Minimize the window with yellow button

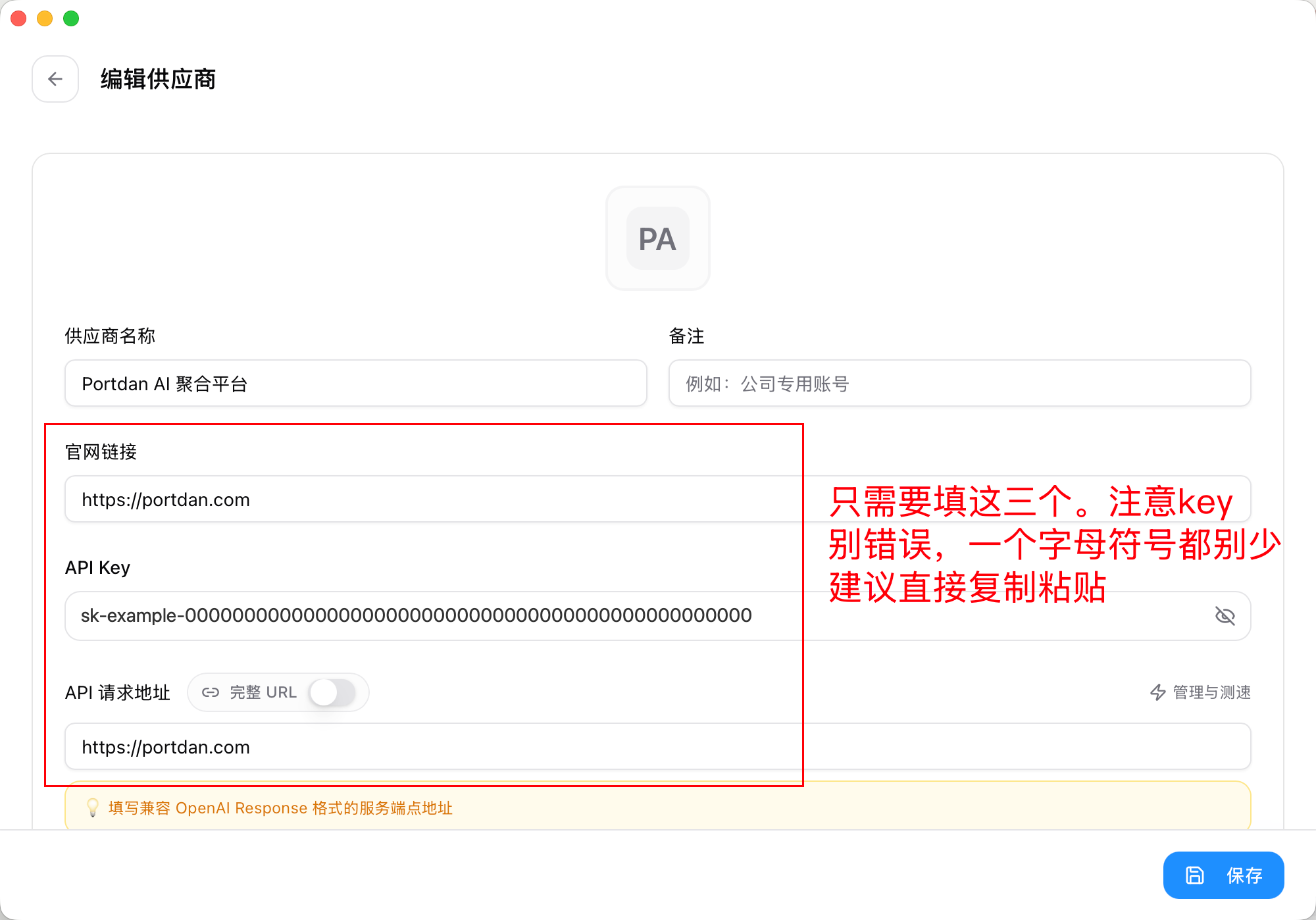(x=45, y=18)
